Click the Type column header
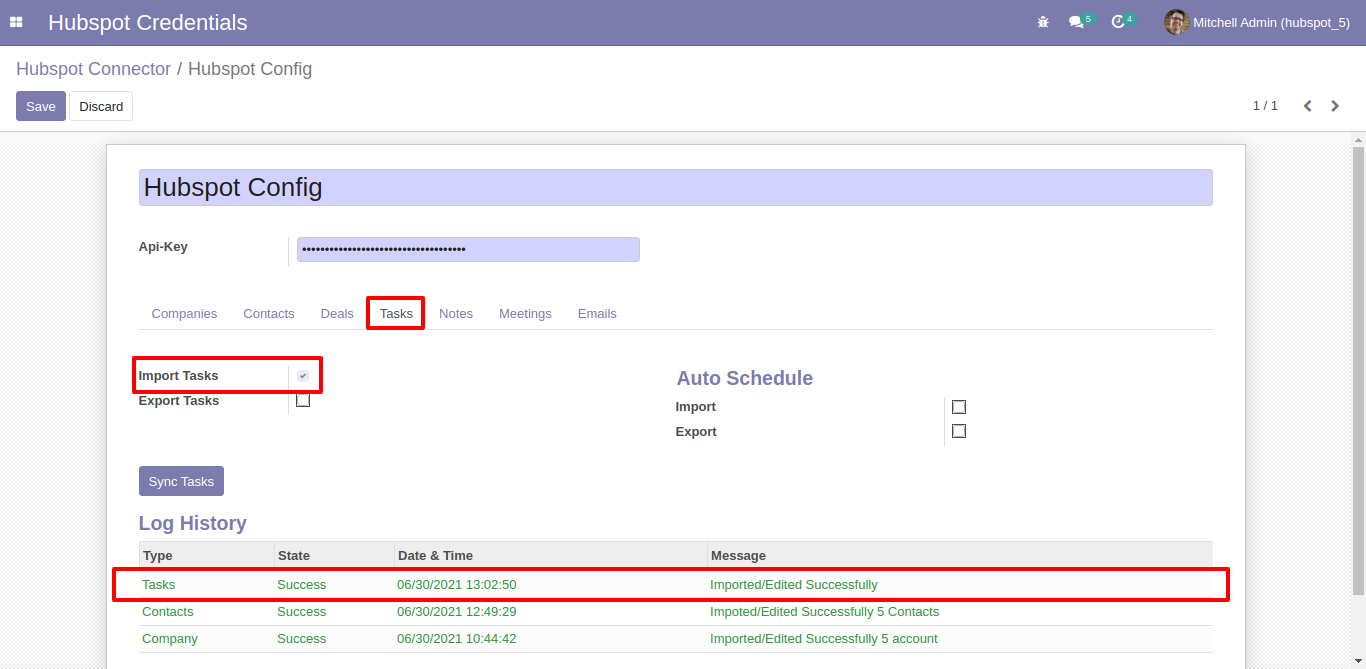The height and width of the screenshot is (669, 1366). pyautogui.click(x=206, y=555)
